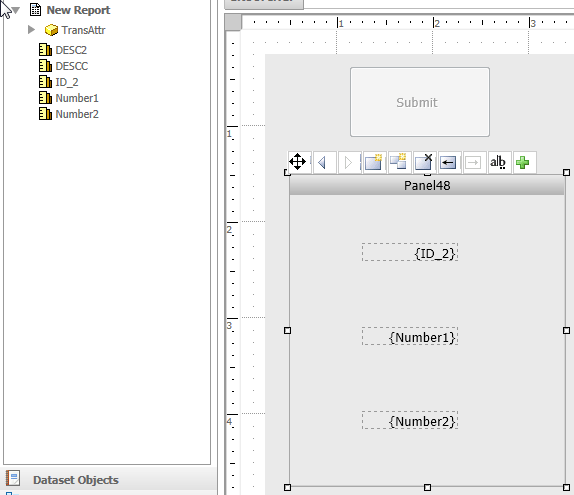574x495 pixels.
Task: Select Number1 label in dataset tree
Action: tap(77, 98)
